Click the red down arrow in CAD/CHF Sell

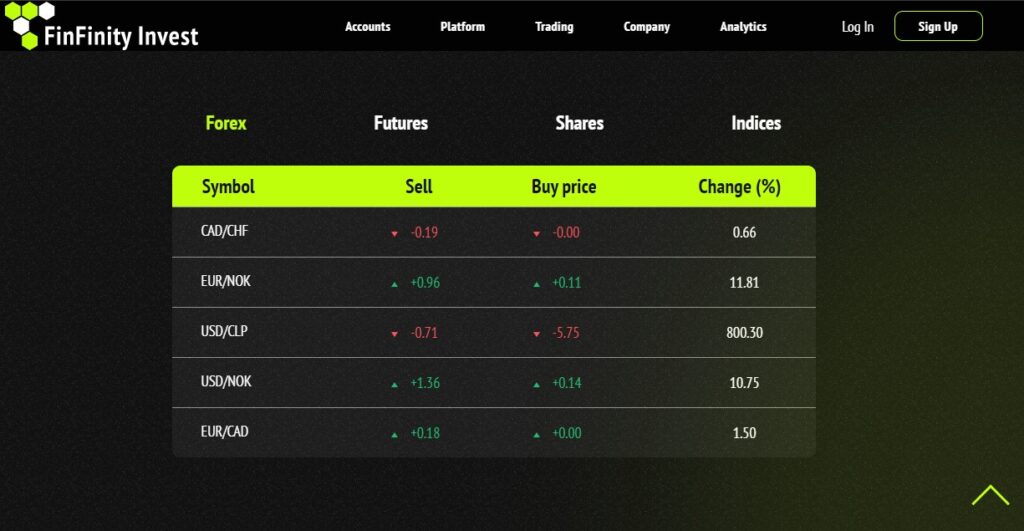tap(394, 234)
